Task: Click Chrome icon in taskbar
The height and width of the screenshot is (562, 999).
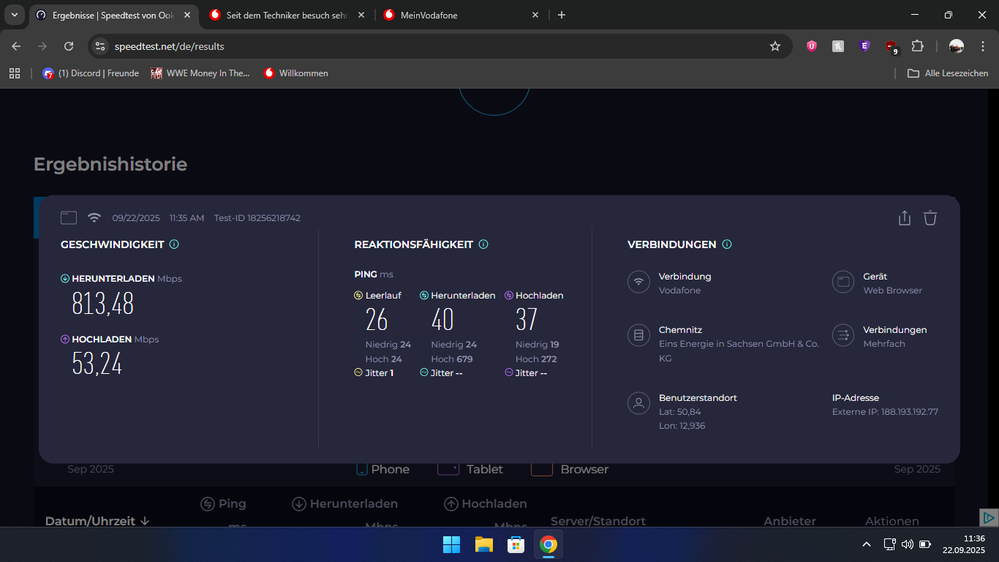Action: 549,545
